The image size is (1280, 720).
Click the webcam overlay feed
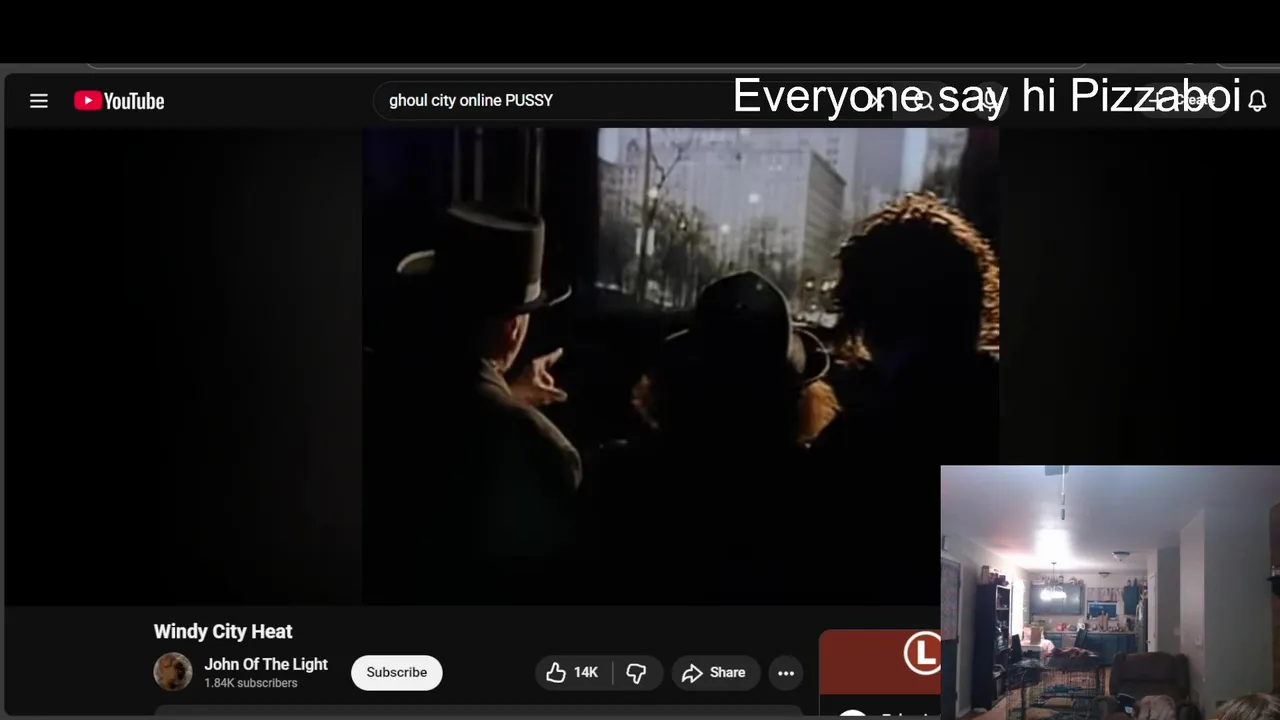click(1110, 592)
